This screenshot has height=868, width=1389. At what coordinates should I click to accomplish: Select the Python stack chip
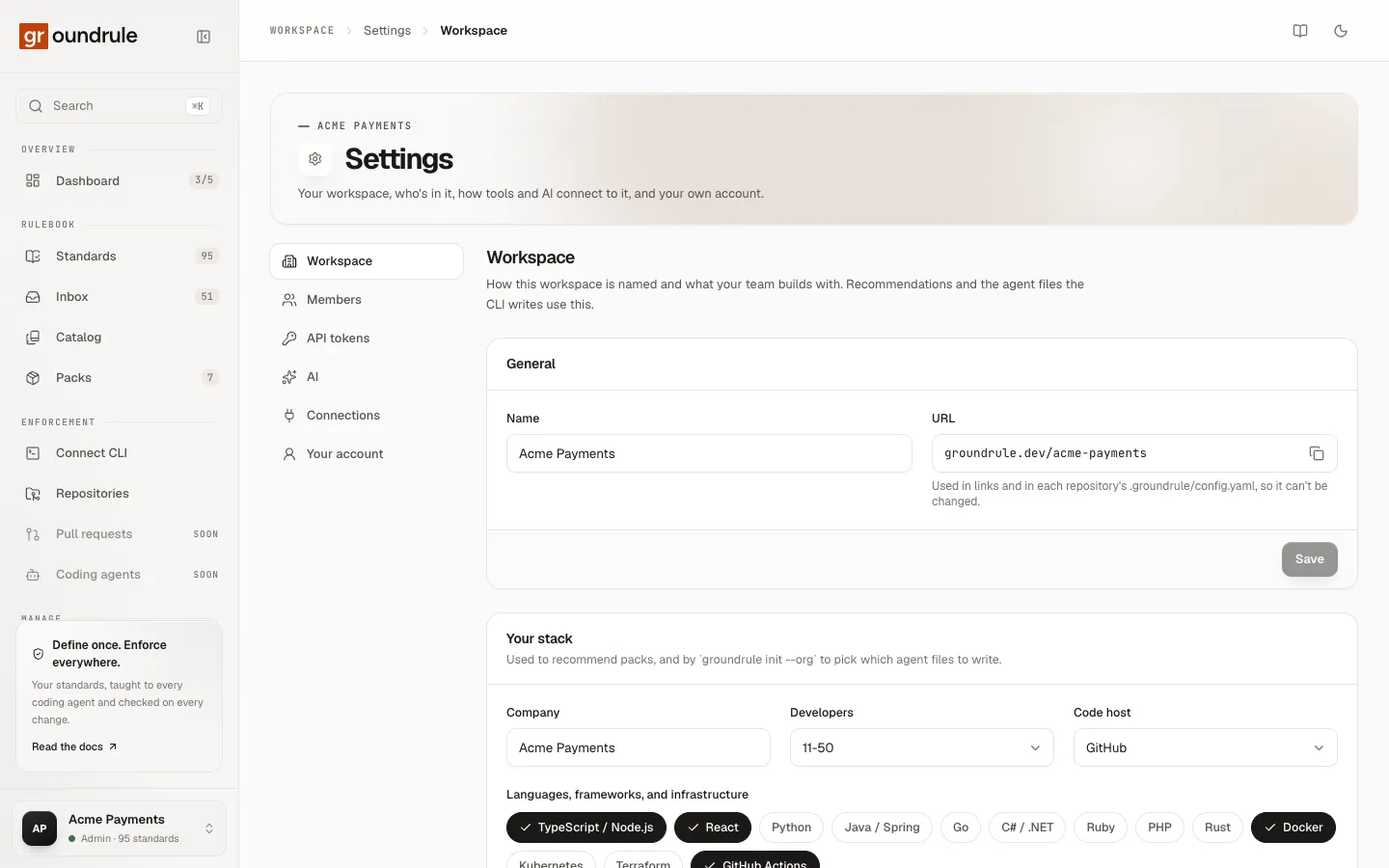point(792,827)
